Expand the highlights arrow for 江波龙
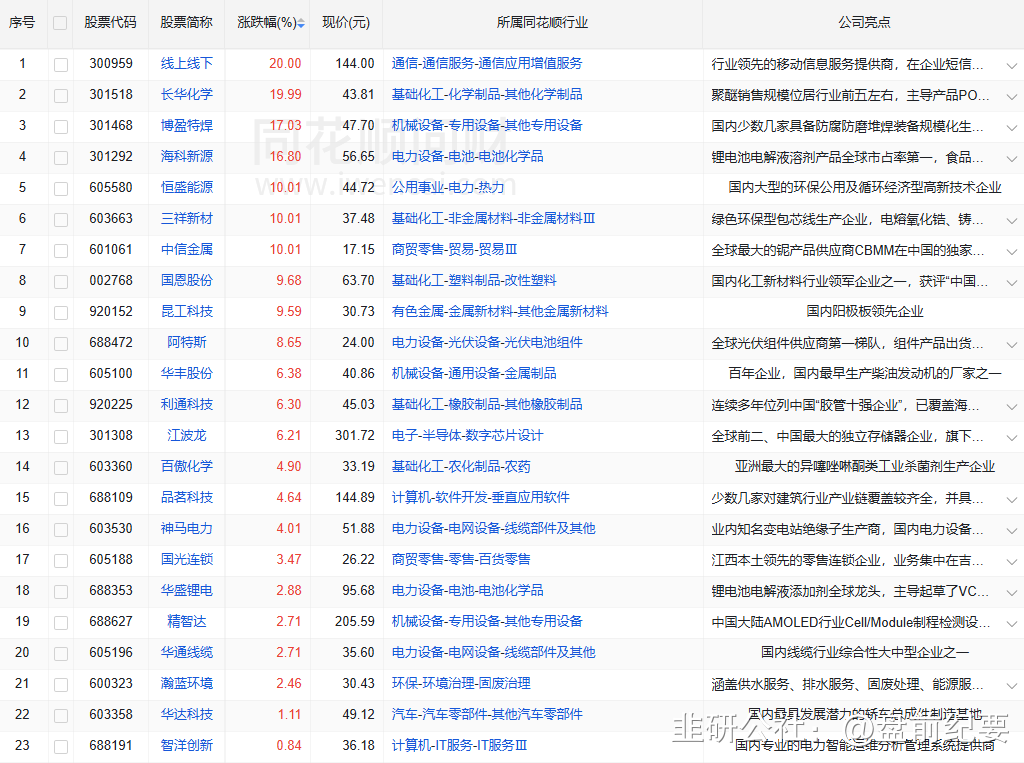 click(x=1011, y=436)
